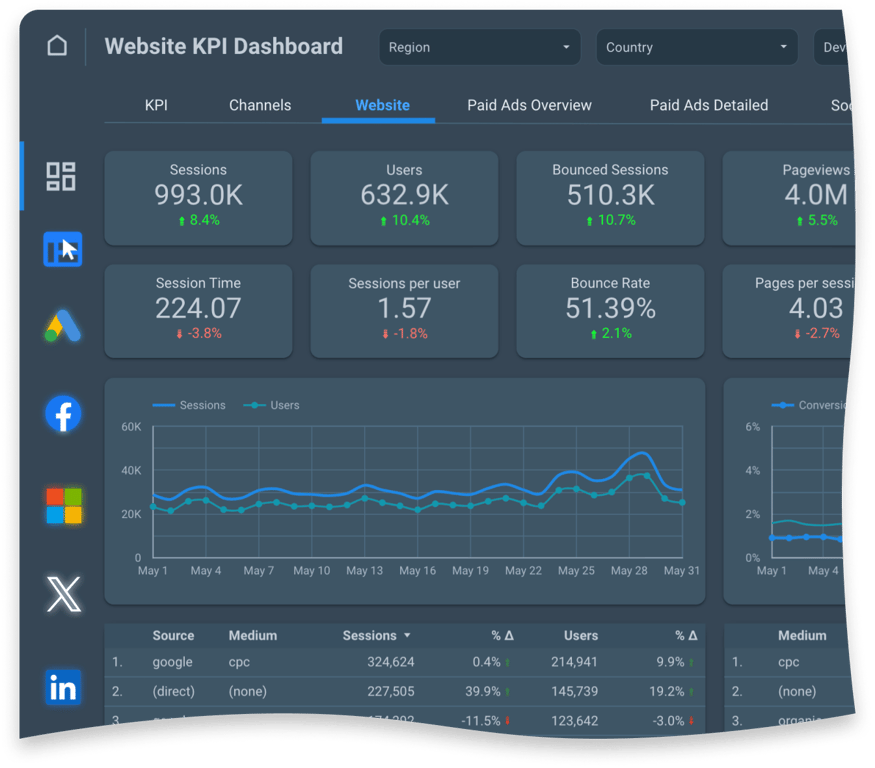Click the google source cell
This screenshot has height=768, width=875.
(x=172, y=663)
